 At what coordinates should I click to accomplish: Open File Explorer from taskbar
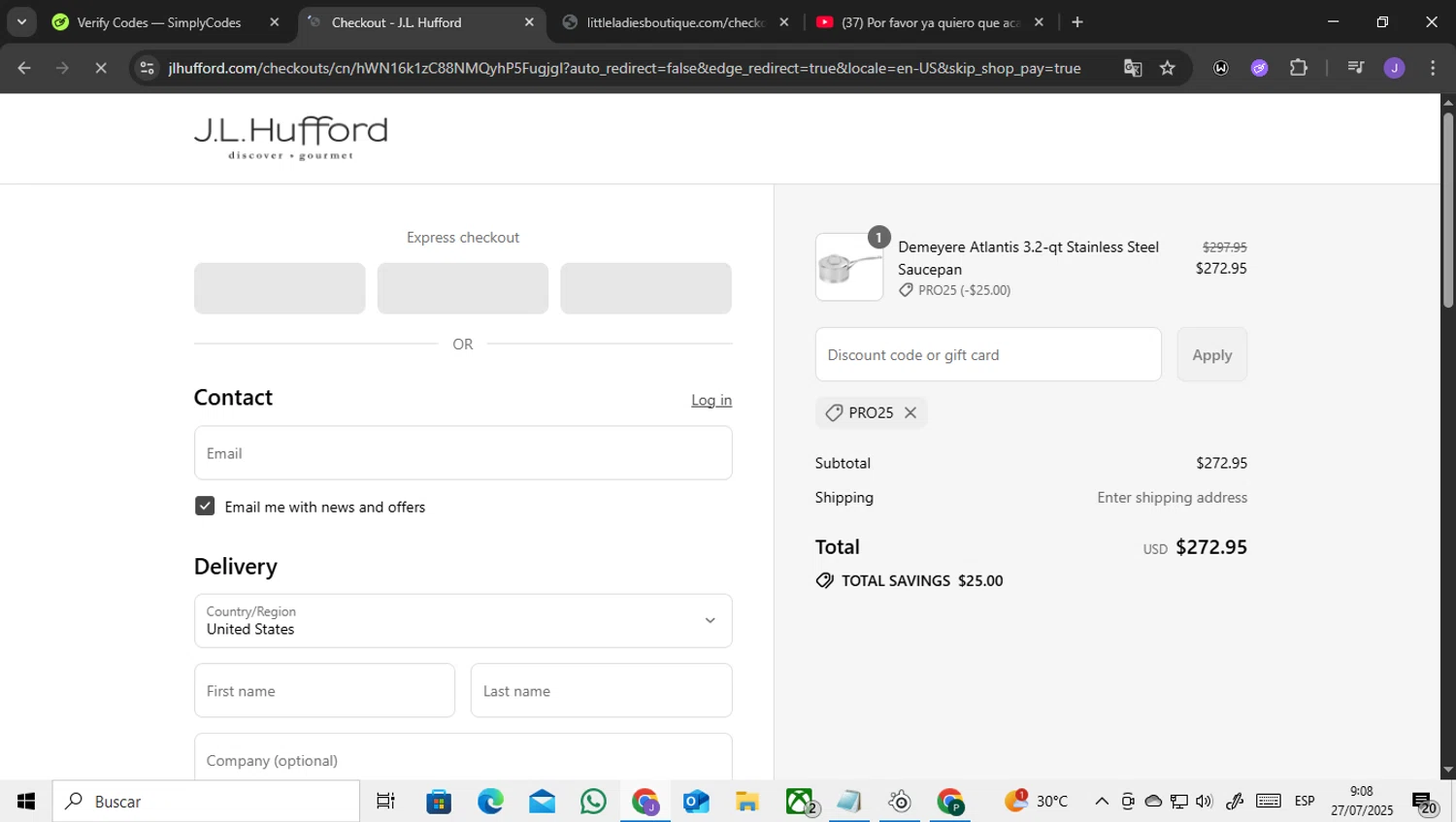[747, 802]
